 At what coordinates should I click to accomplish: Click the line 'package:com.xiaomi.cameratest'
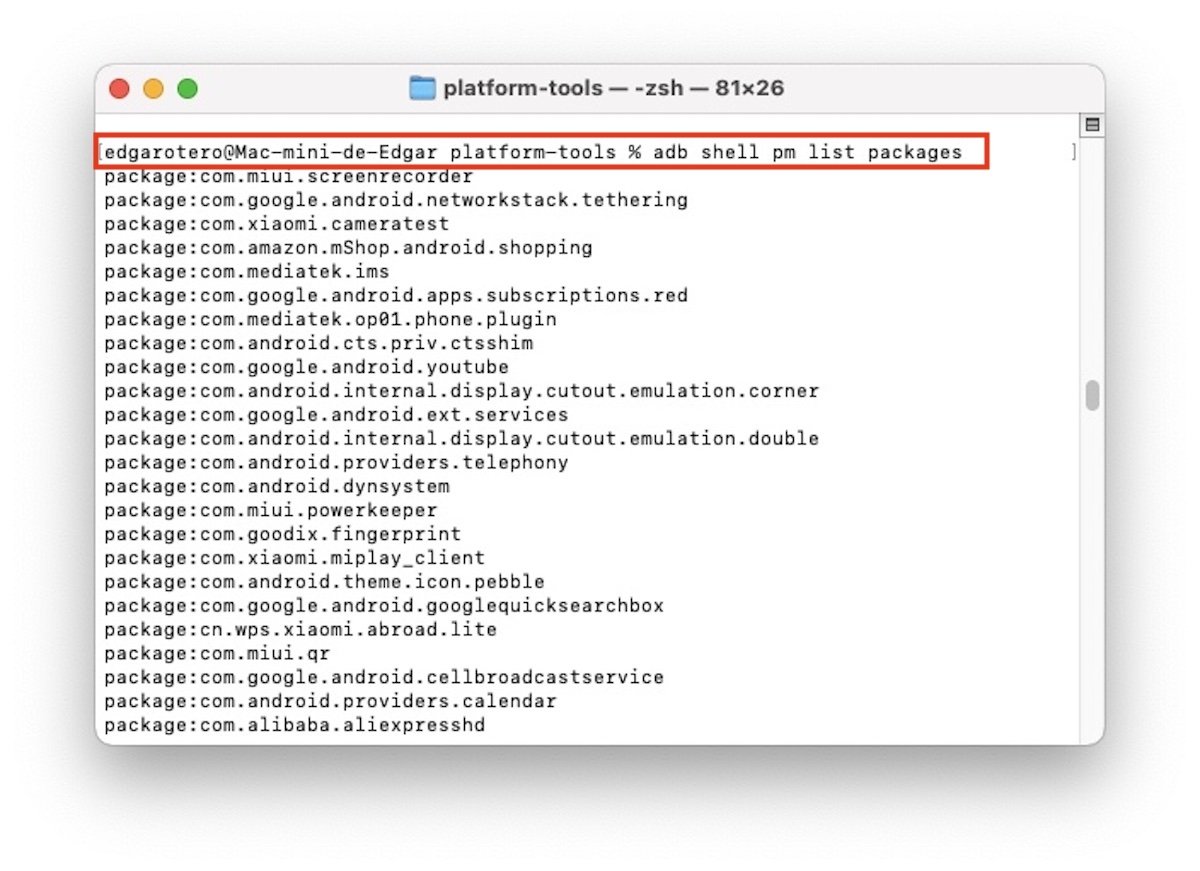click(x=277, y=224)
